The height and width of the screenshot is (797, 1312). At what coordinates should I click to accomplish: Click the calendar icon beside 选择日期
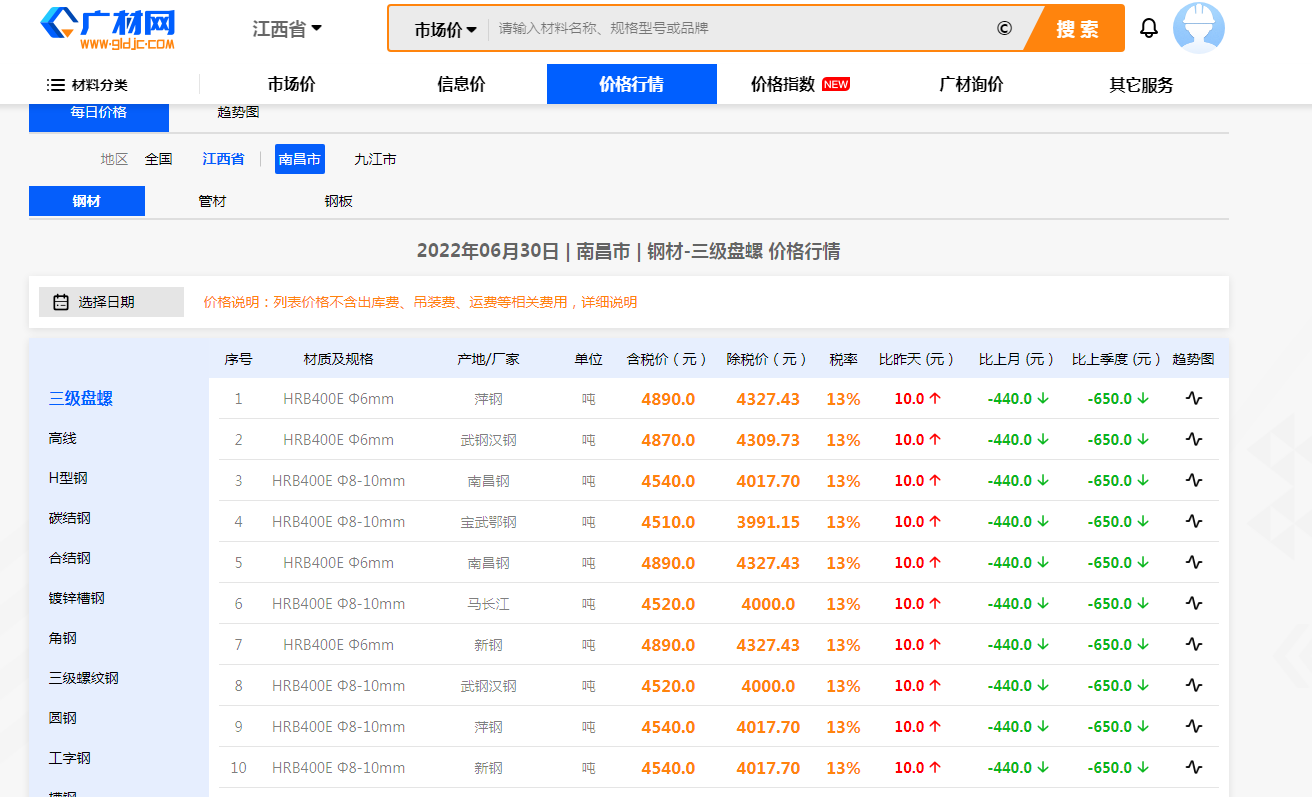(61, 302)
